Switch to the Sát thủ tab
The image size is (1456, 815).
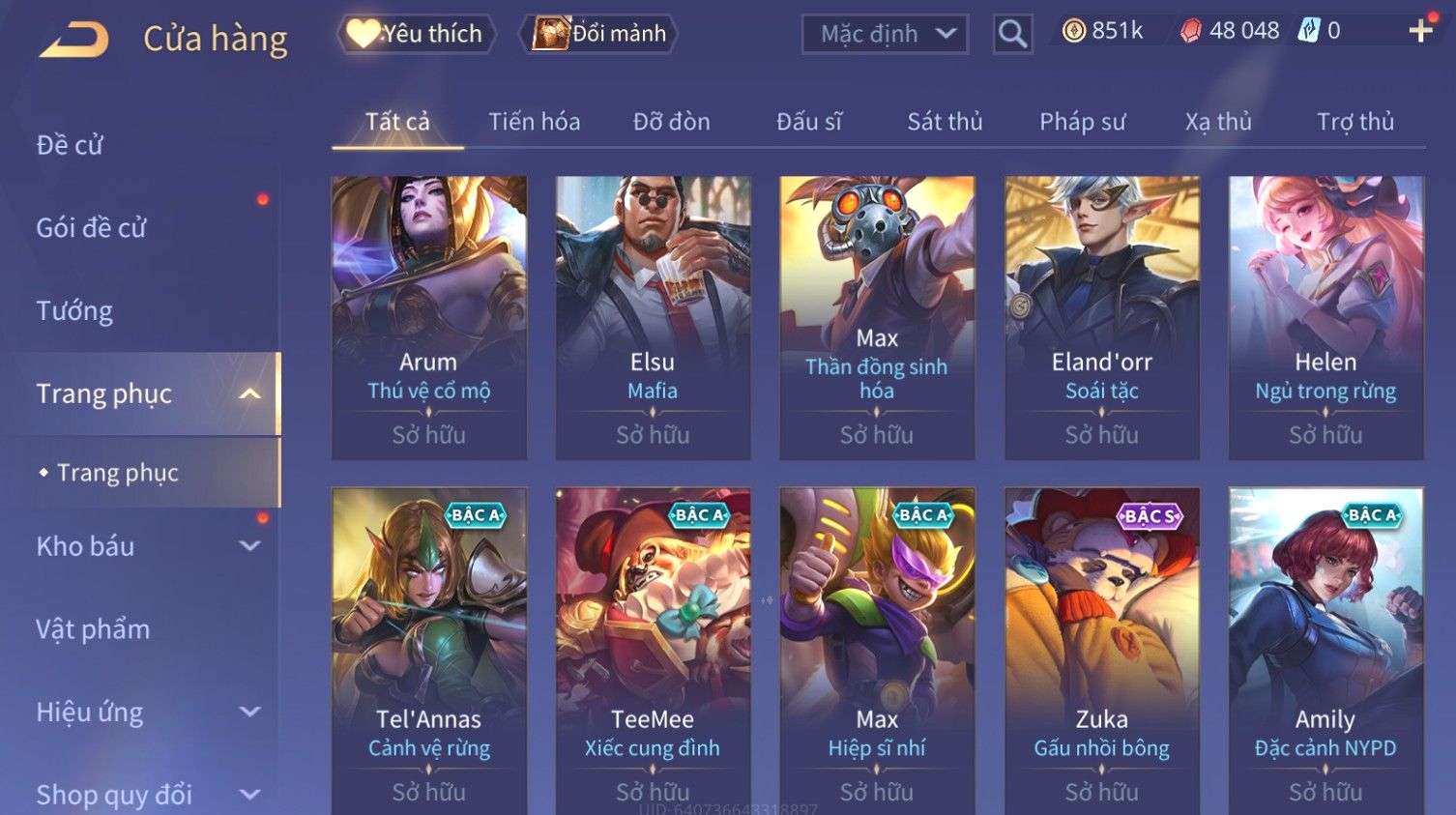945,122
